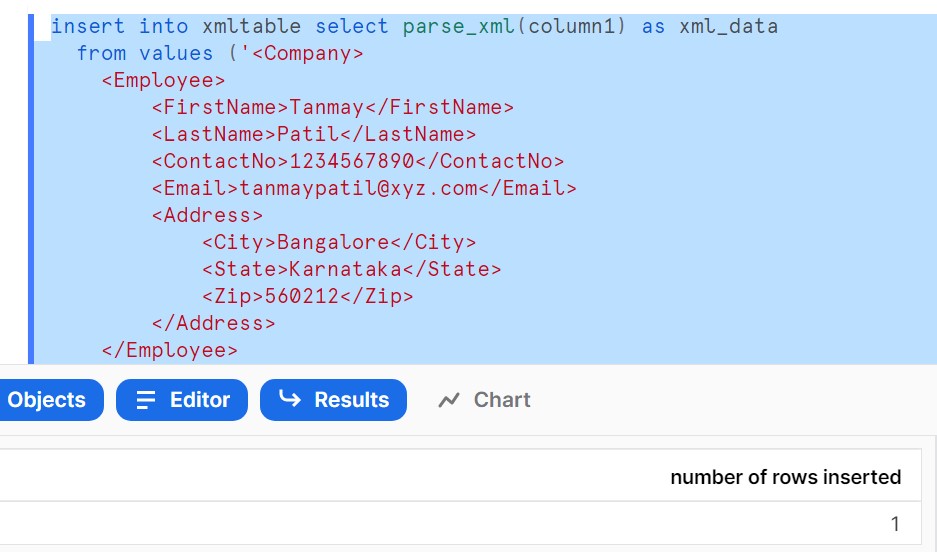This screenshot has width=937, height=552.
Task: Click the closing Employee tag
Action: tap(170, 350)
